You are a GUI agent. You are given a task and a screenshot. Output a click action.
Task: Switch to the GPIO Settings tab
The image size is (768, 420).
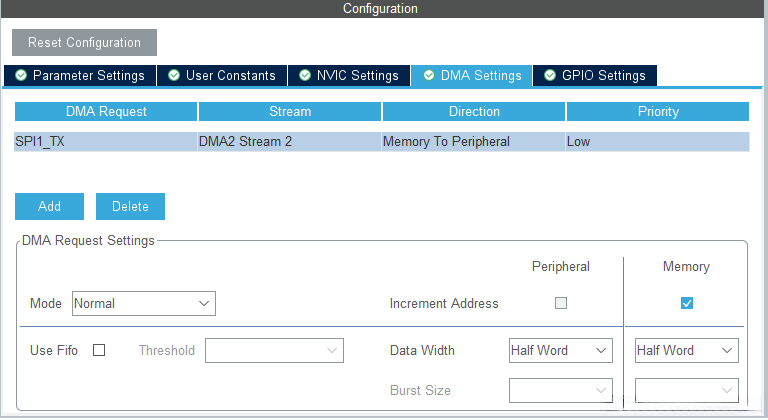point(594,76)
